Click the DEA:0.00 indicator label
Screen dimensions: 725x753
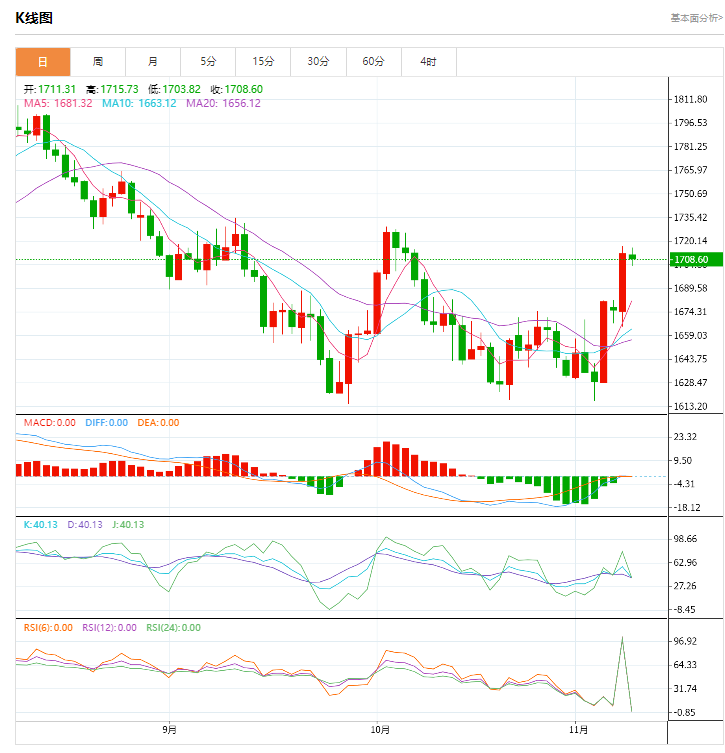tap(158, 423)
